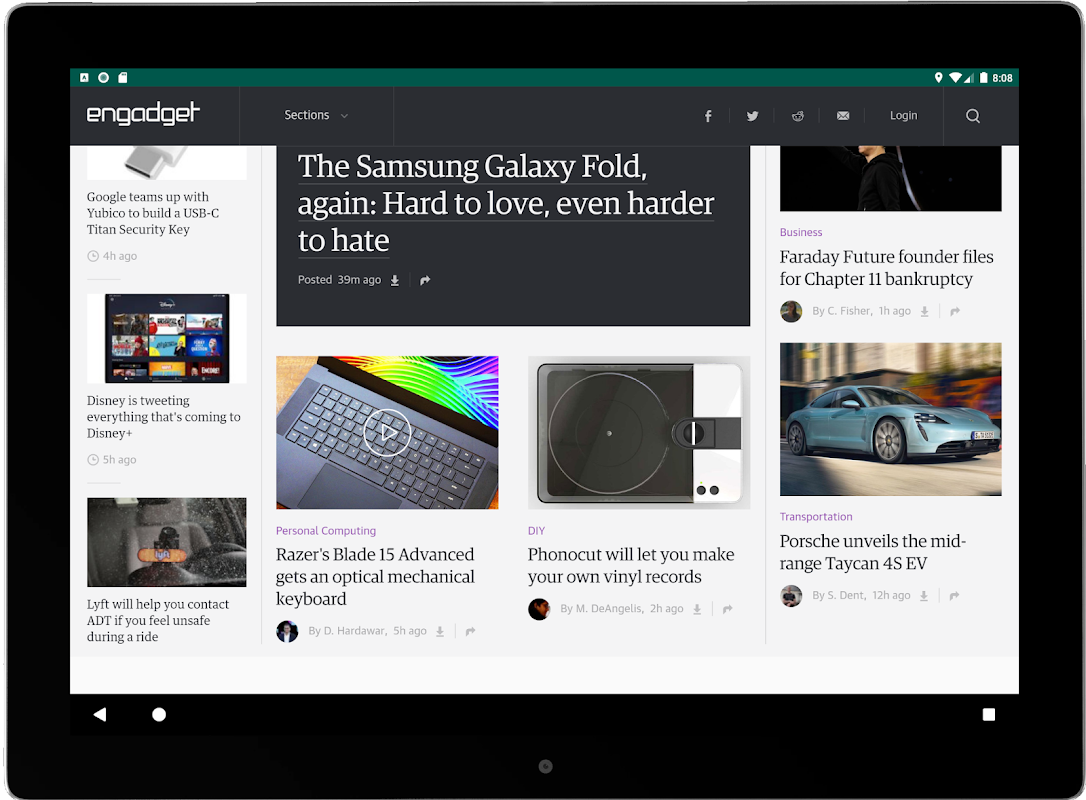Share the Samsung Galaxy Fold article
Viewport: 1086px width, 800px height.
[x=425, y=280]
